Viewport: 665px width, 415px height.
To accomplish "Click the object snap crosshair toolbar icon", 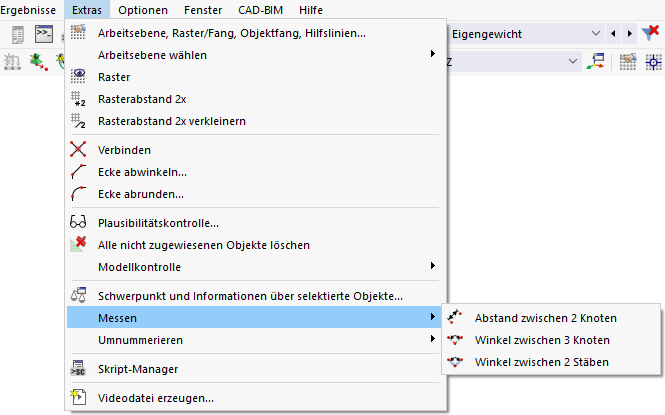I will click(x=654, y=62).
